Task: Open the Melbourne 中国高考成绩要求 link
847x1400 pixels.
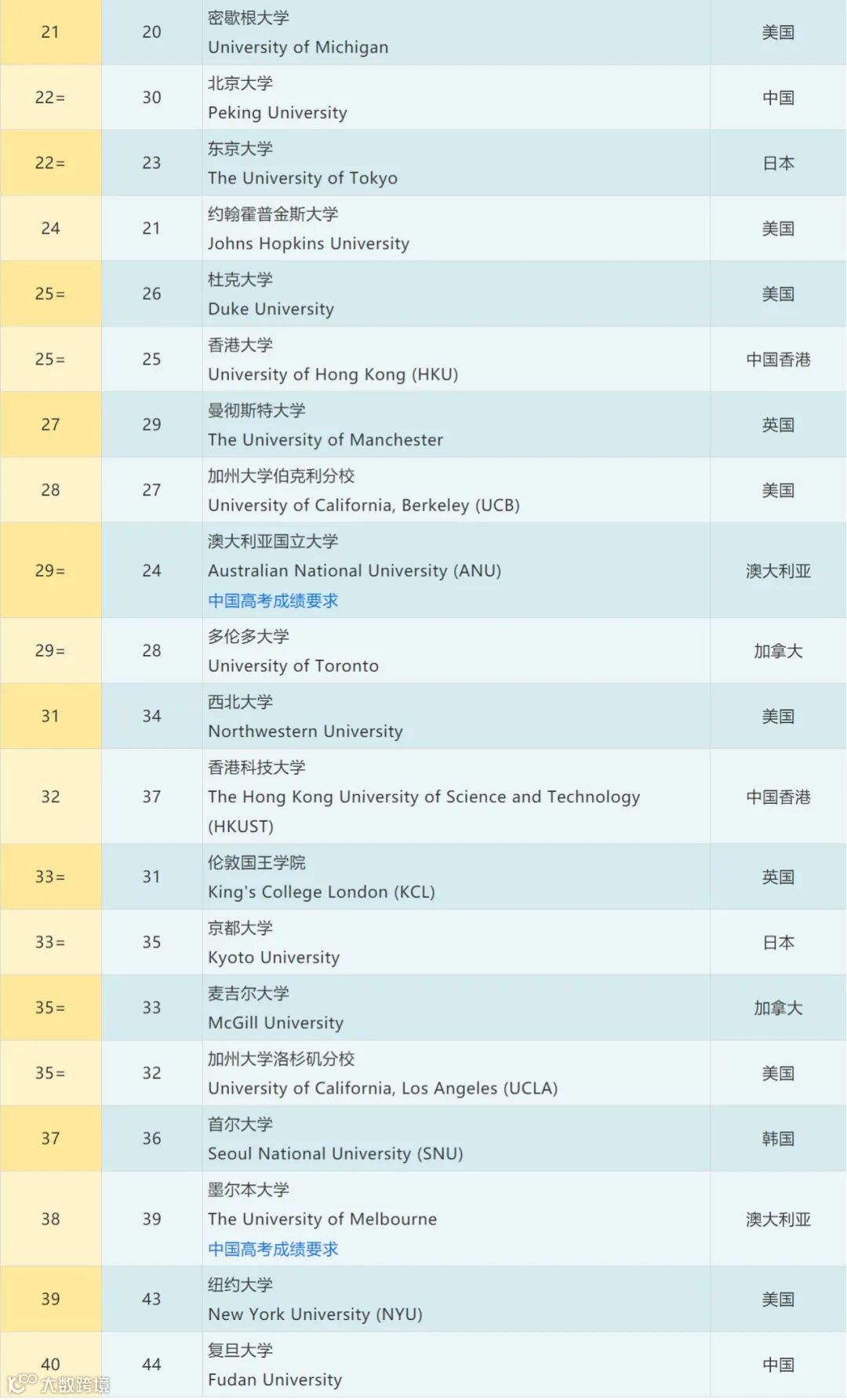Action: [273, 1249]
